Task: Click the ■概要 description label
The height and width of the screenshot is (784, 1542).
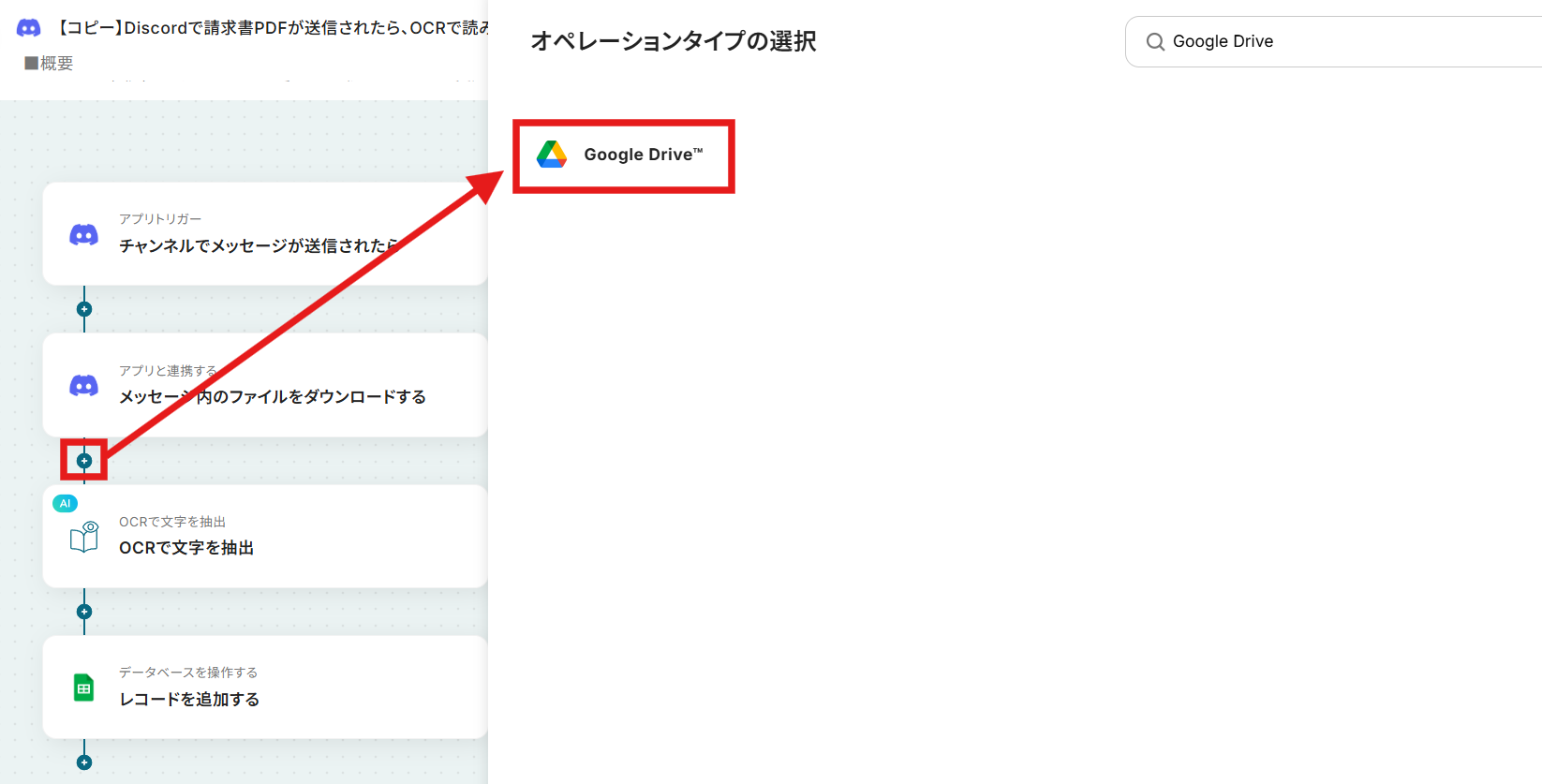Action: tap(49, 63)
